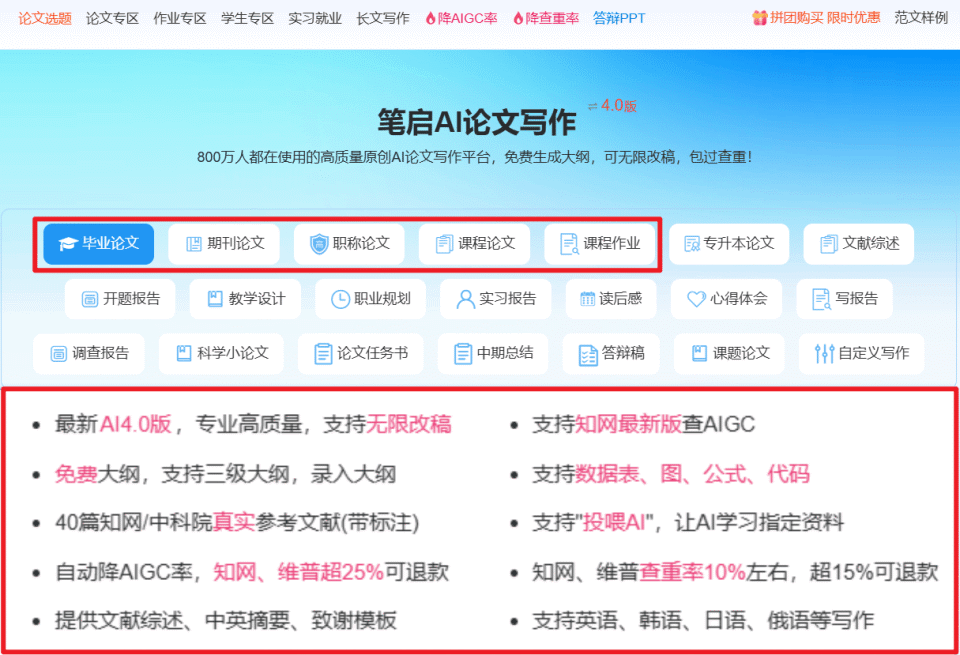Screen dimensions: 960x655
Task: Click the icon beside 专升本论文
Action: pyautogui.click(x=692, y=244)
